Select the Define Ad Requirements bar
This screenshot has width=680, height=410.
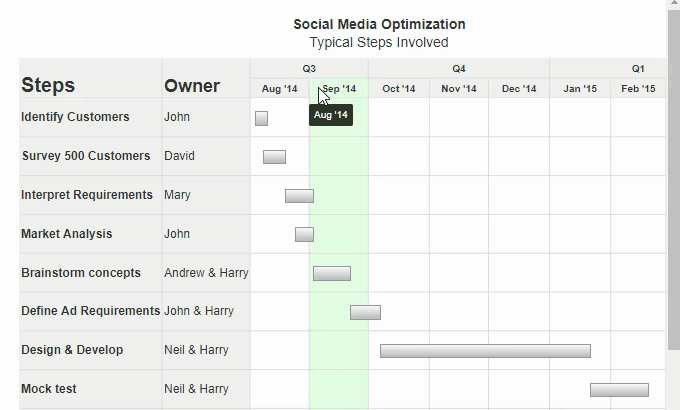tap(365, 313)
